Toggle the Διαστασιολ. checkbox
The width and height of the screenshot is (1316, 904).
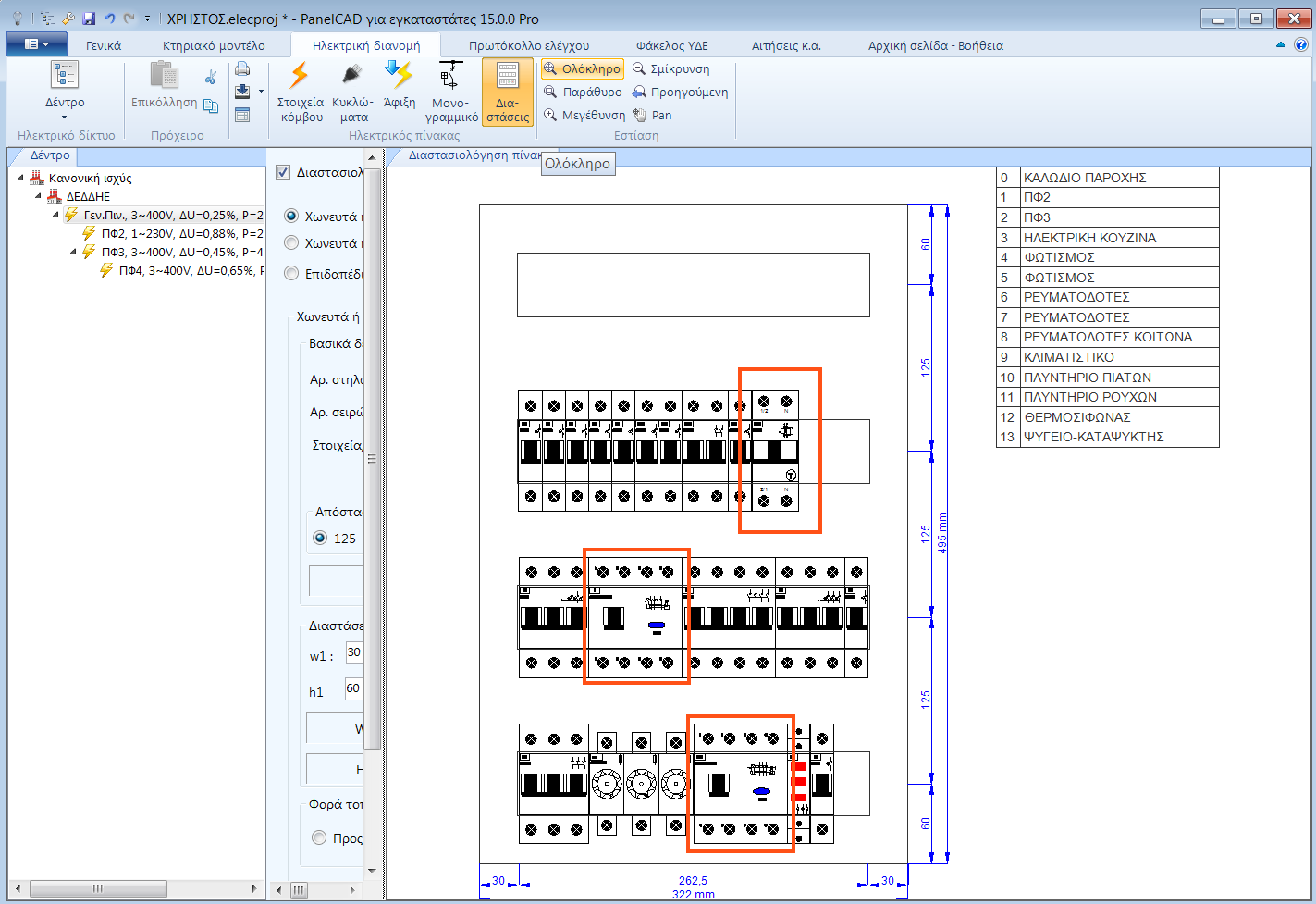pos(284,172)
